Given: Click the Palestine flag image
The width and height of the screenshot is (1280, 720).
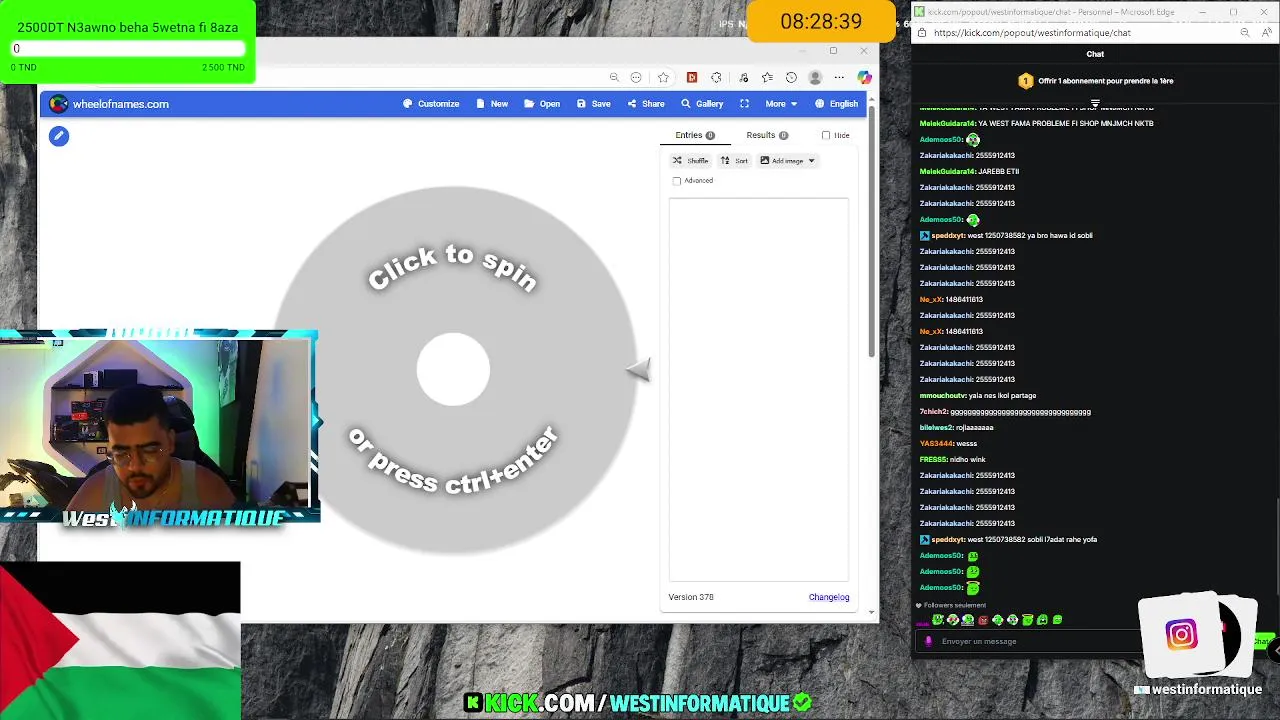Looking at the screenshot, I should tap(120, 641).
